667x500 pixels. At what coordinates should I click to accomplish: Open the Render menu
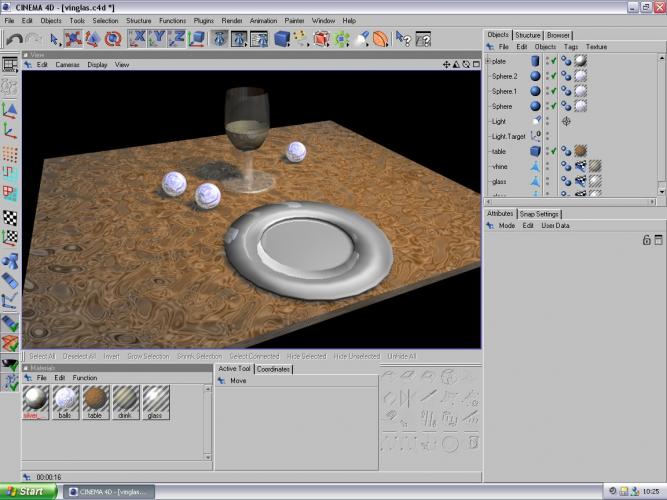tap(231, 20)
